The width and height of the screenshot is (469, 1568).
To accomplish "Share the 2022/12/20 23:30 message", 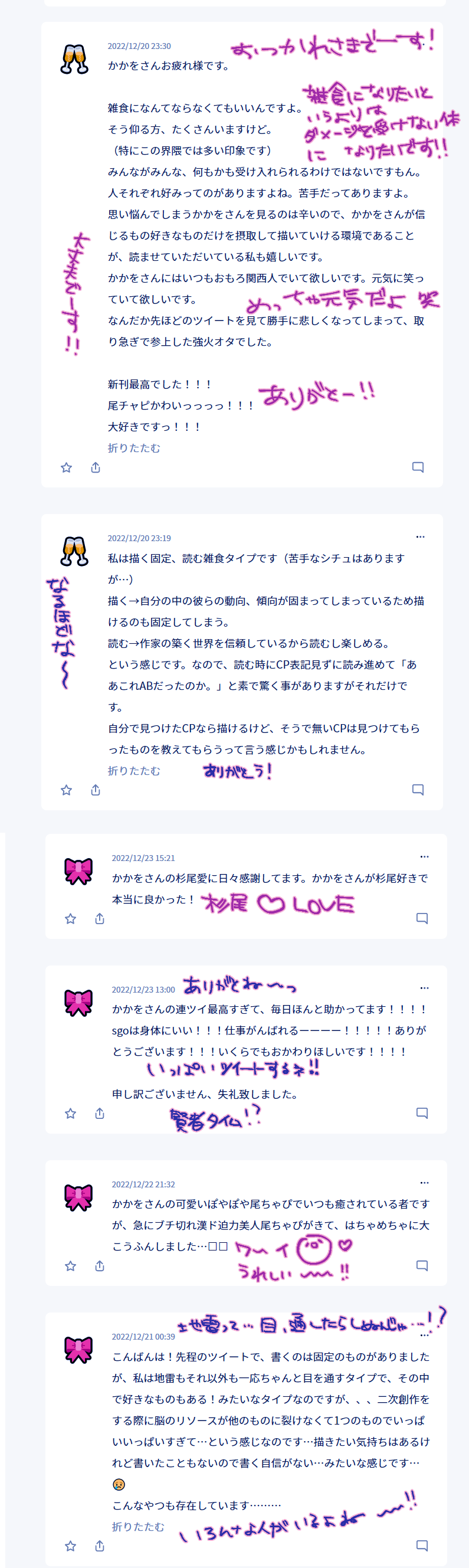I will (x=96, y=467).
